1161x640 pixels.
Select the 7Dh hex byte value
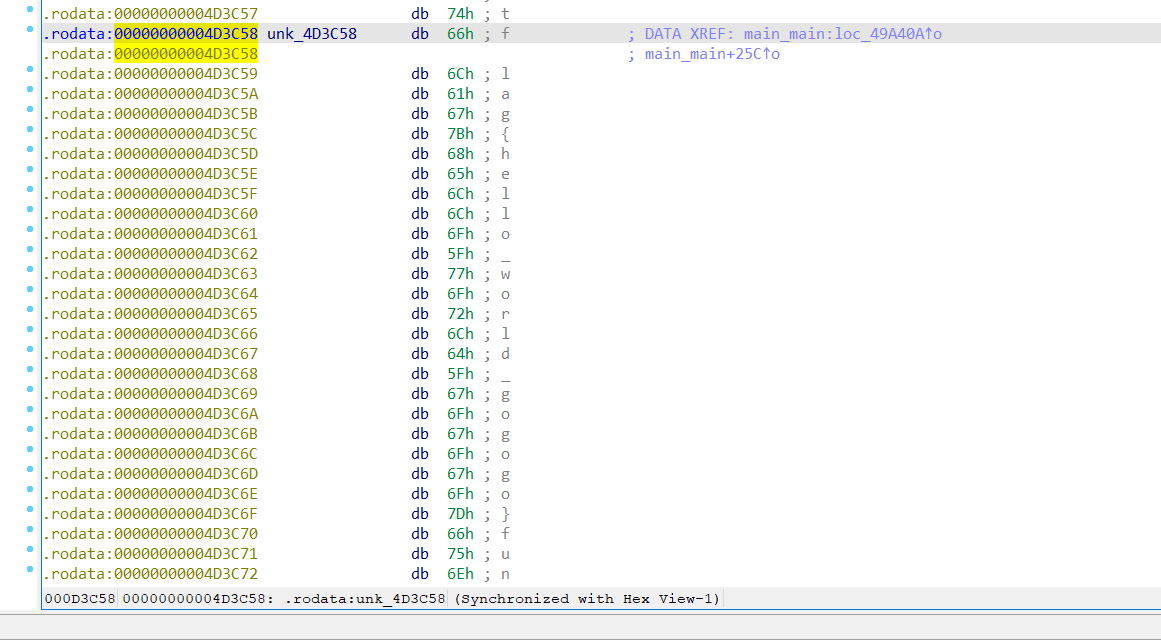click(x=460, y=514)
